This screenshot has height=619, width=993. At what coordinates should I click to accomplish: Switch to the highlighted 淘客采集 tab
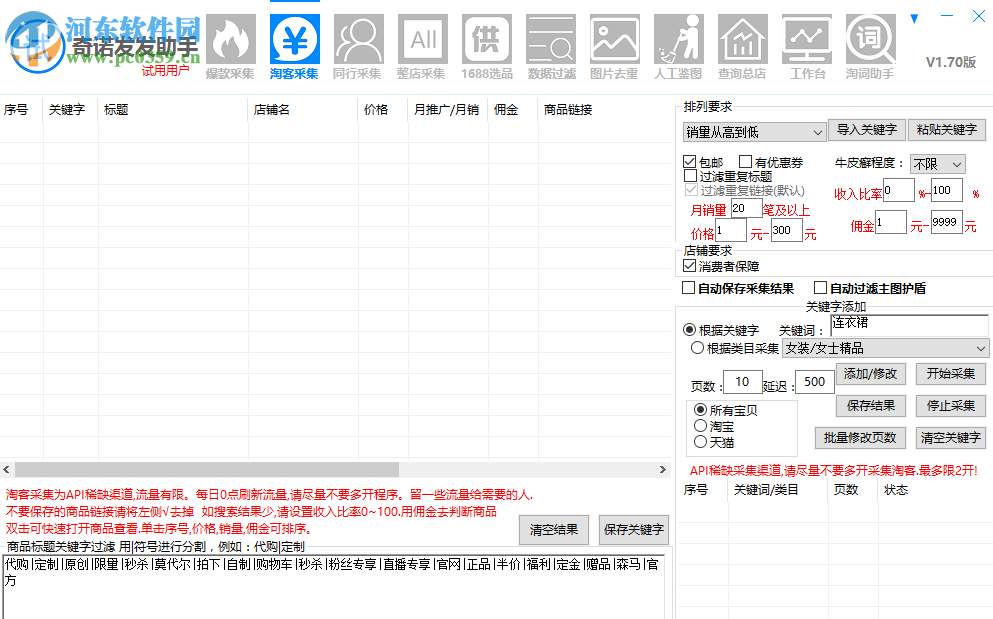293,38
